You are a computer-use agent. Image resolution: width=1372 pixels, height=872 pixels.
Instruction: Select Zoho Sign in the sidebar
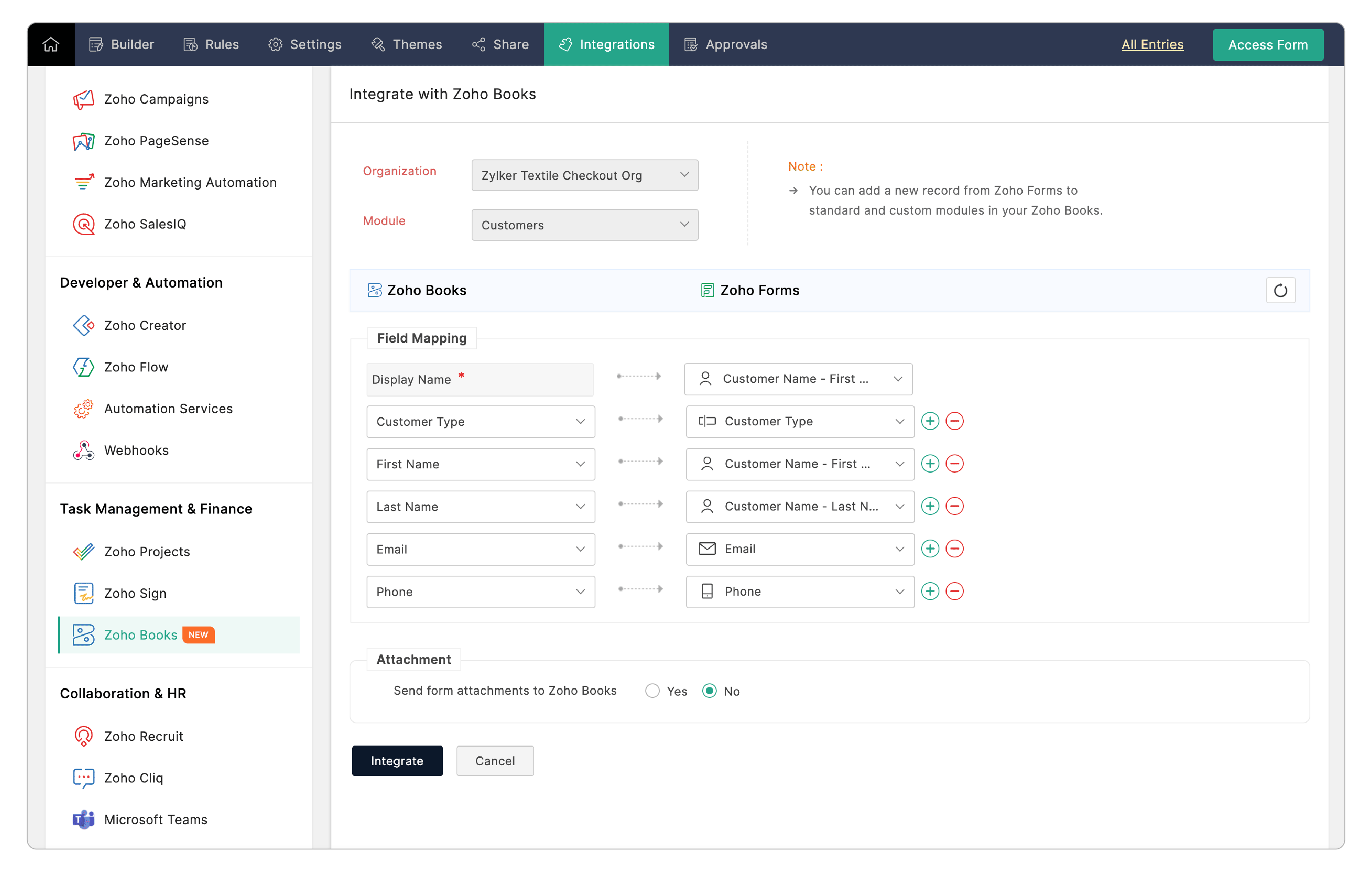135,593
